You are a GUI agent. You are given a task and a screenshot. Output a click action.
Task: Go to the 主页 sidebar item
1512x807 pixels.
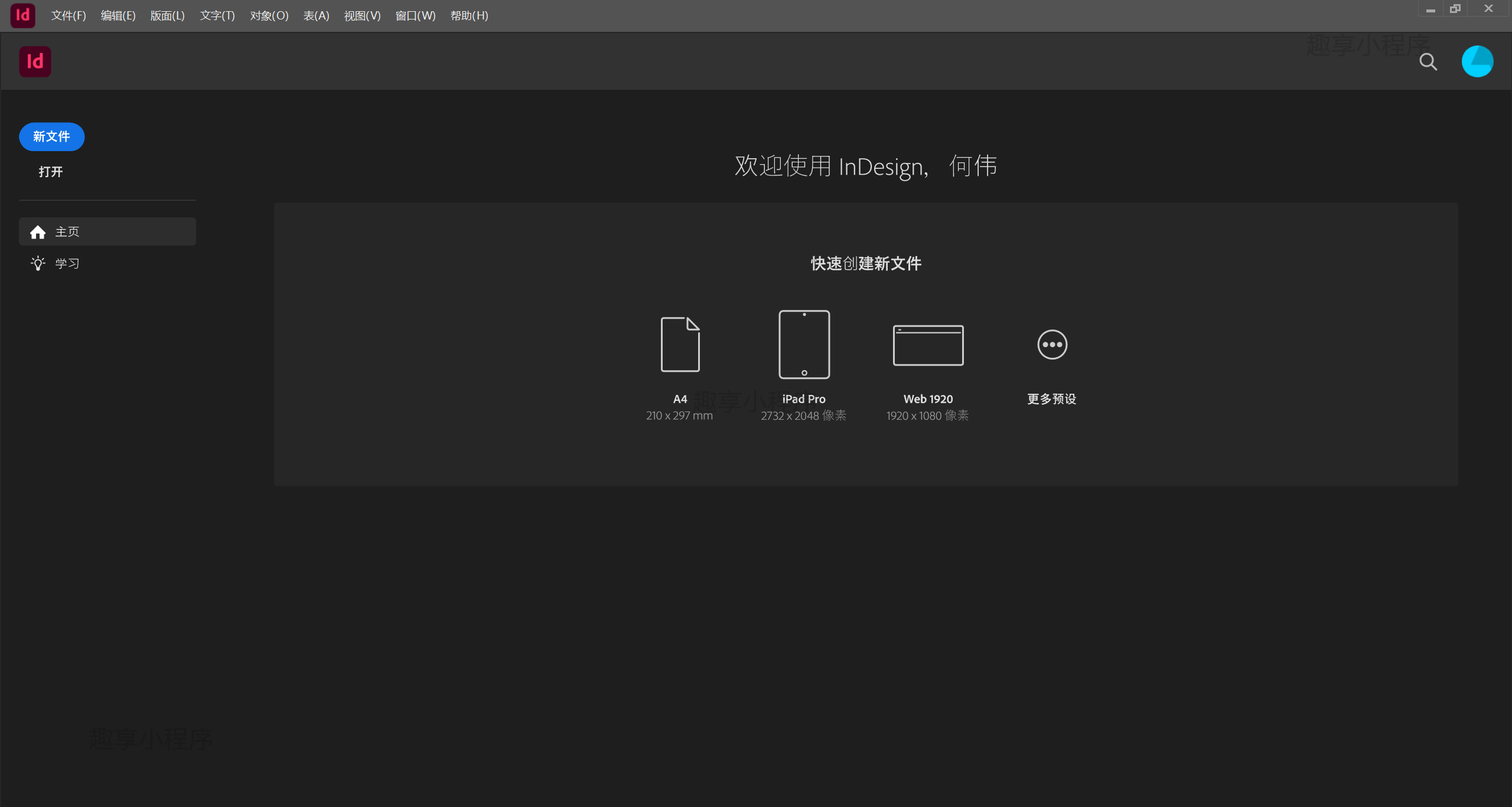(x=107, y=231)
